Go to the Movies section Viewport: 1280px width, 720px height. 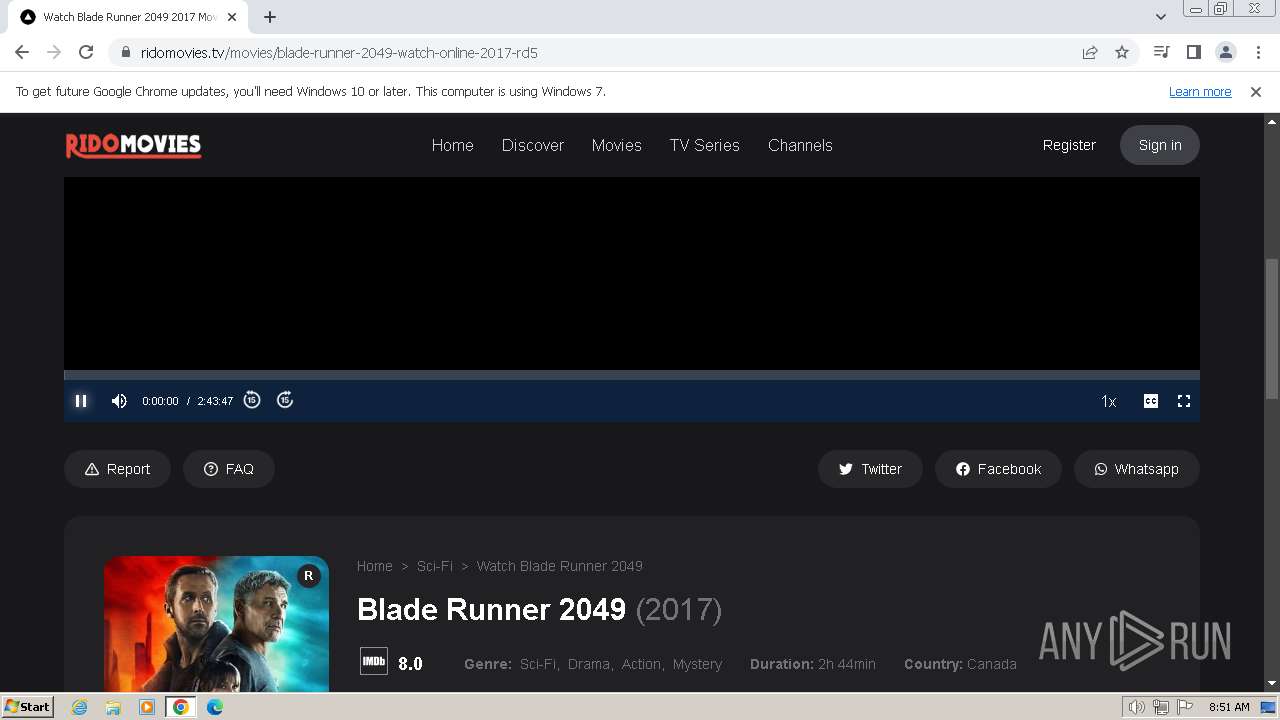[617, 145]
